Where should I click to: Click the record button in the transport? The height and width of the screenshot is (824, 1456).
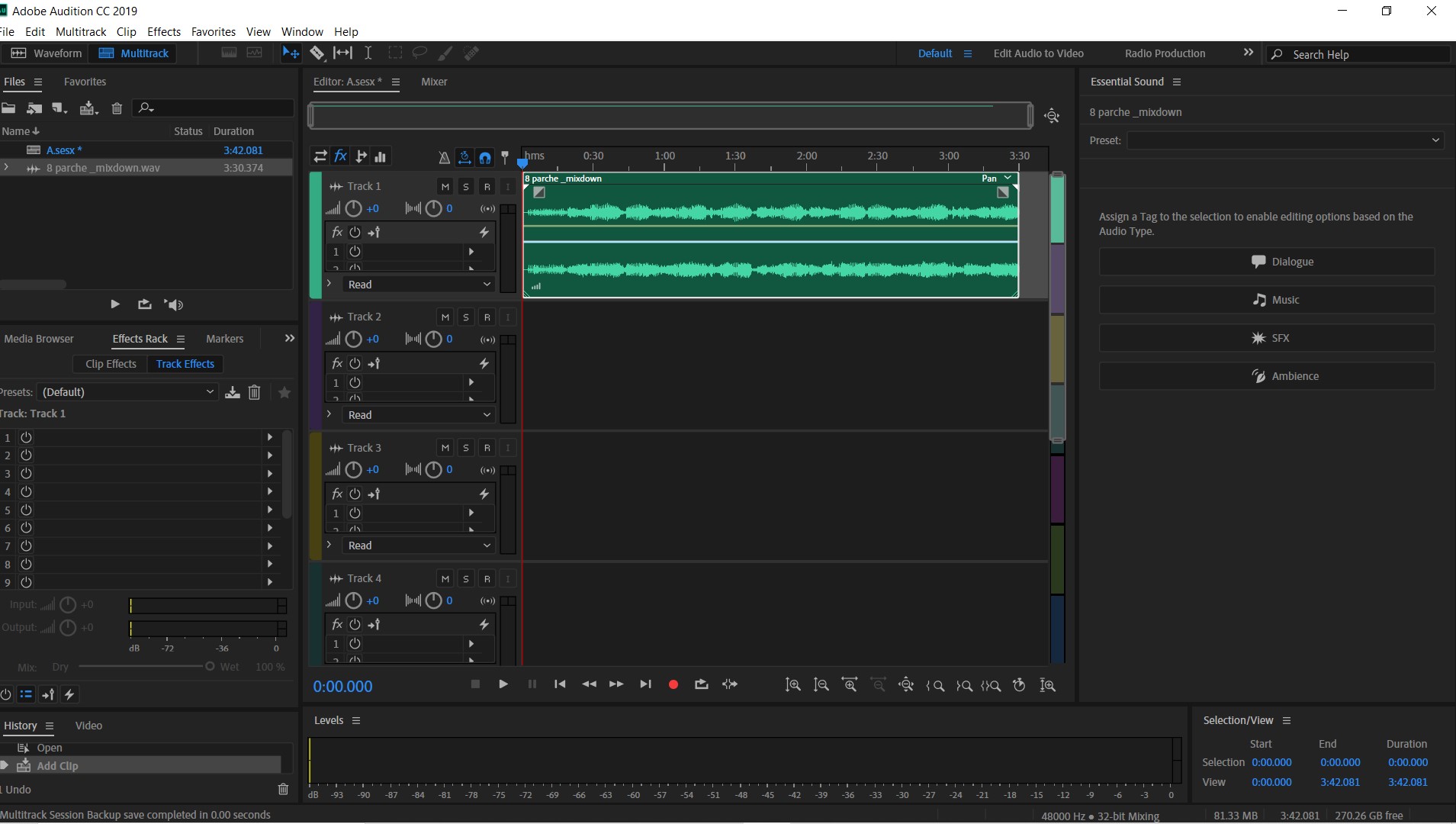[x=673, y=685]
